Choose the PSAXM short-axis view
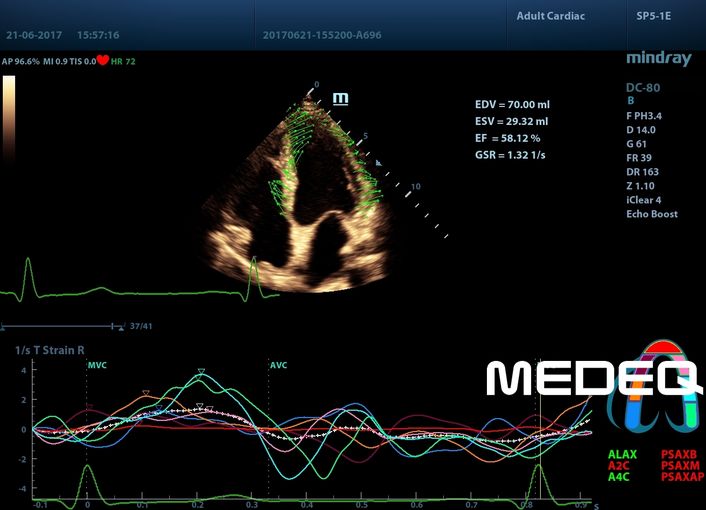 [680, 466]
